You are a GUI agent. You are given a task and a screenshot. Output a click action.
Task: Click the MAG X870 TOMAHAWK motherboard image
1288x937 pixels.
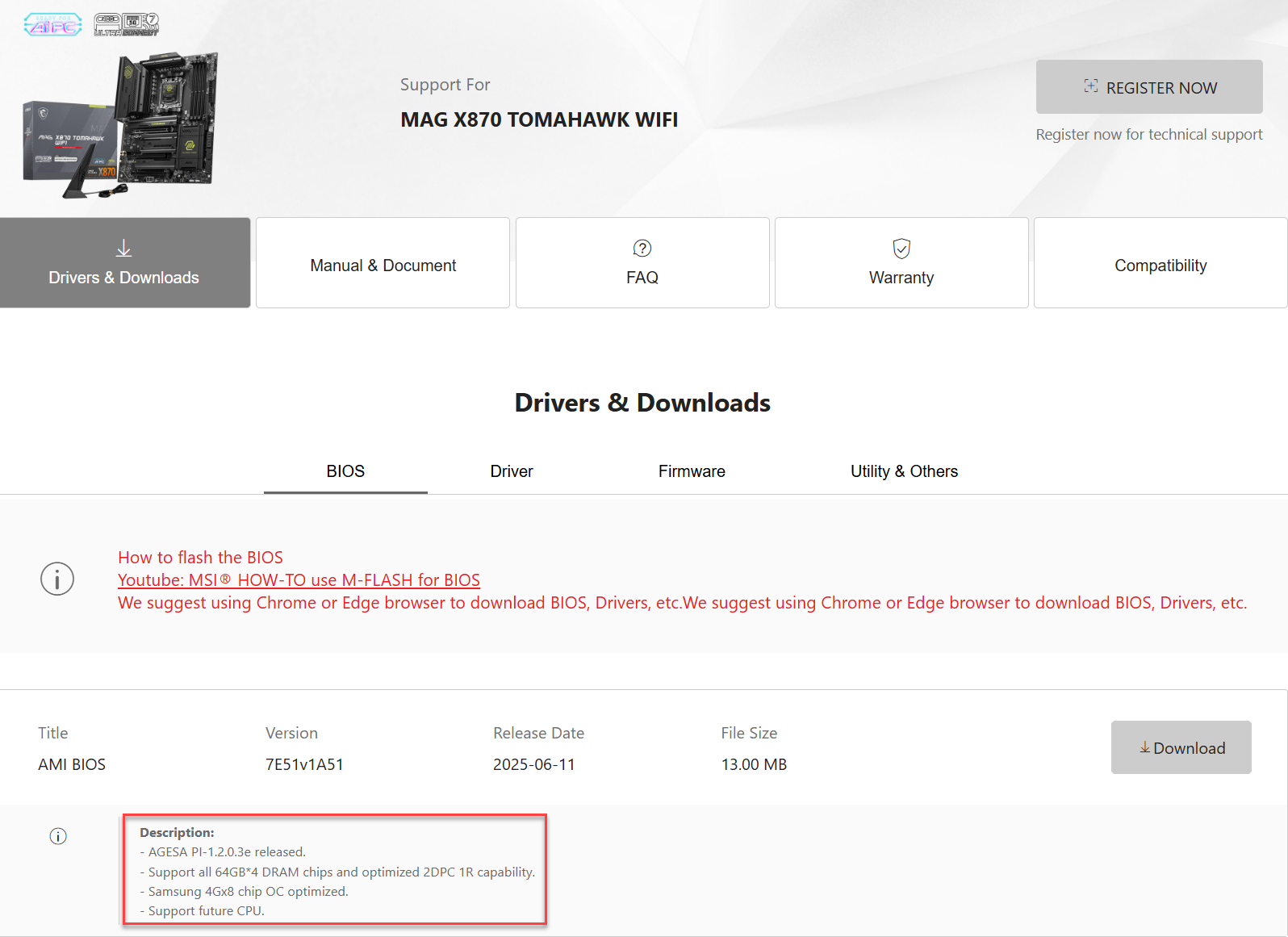pyautogui.click(x=121, y=125)
